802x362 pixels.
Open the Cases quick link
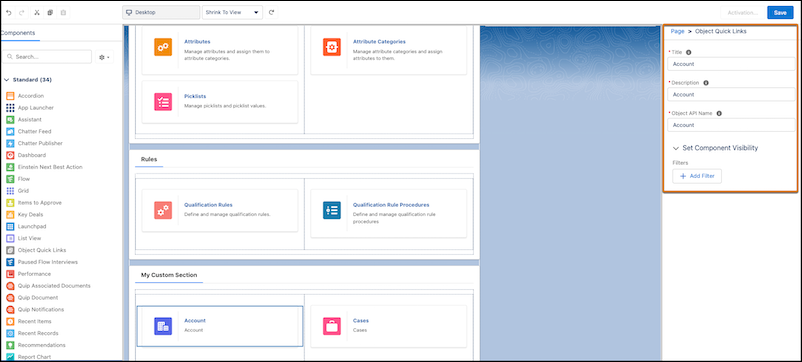pyautogui.click(x=361, y=321)
